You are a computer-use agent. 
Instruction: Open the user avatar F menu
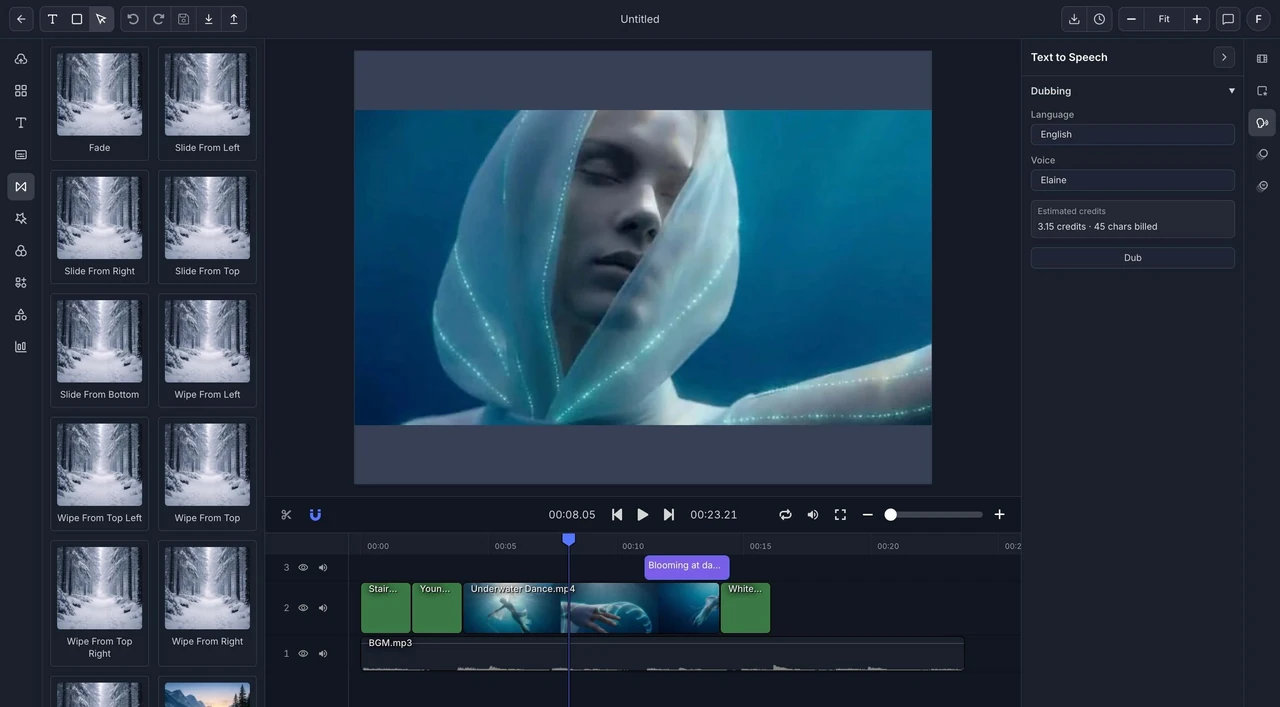1259,19
